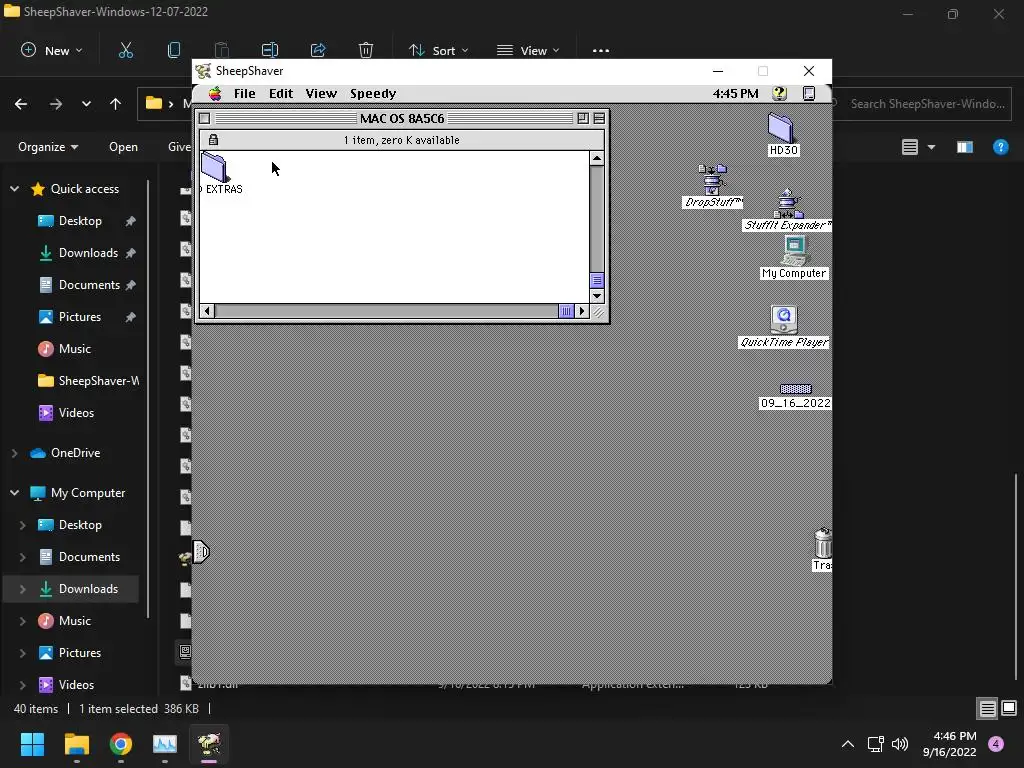Click the Mac OS Help menu icon
The image size is (1024, 768).
pyautogui.click(x=779, y=93)
